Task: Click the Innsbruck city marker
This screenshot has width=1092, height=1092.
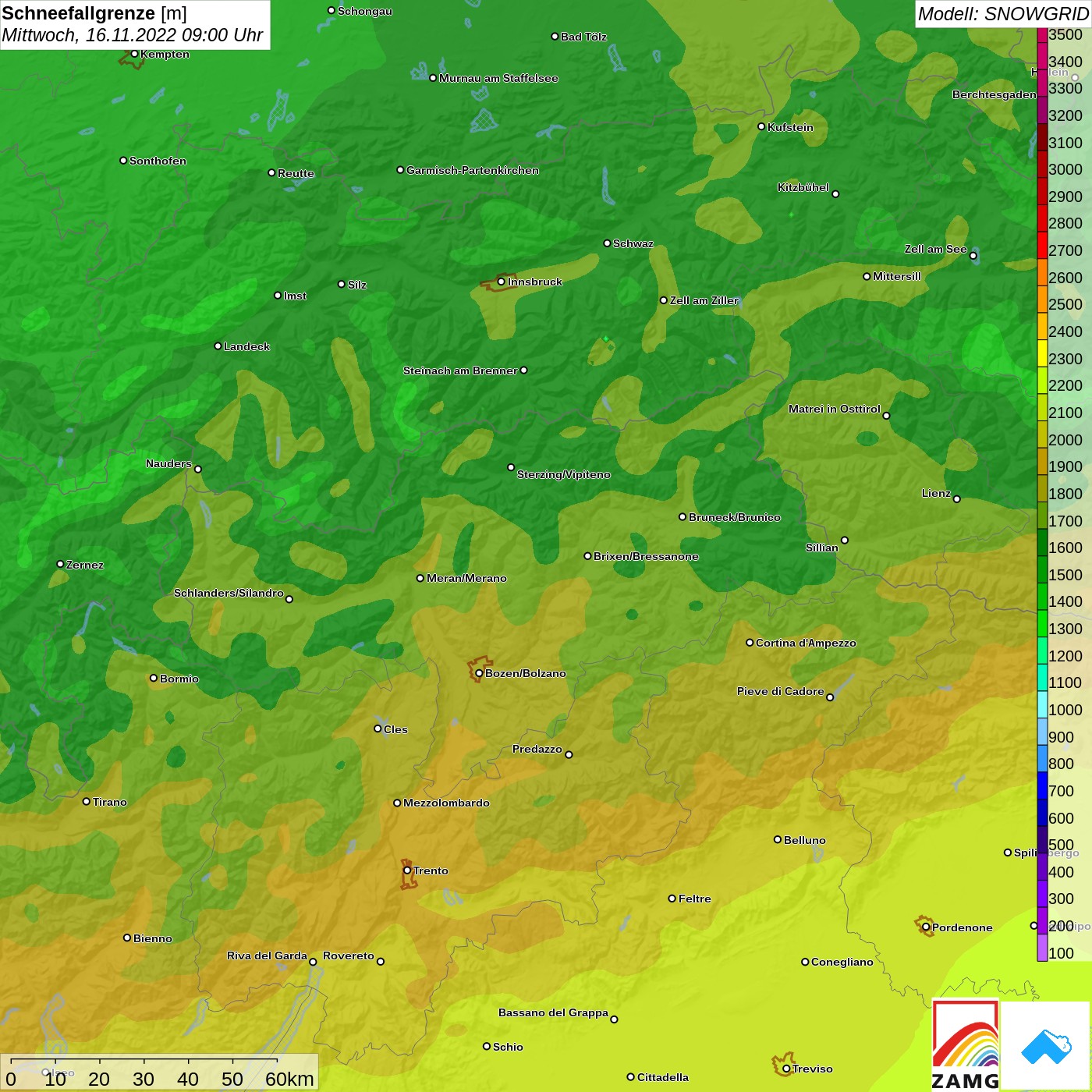Action: point(502,282)
